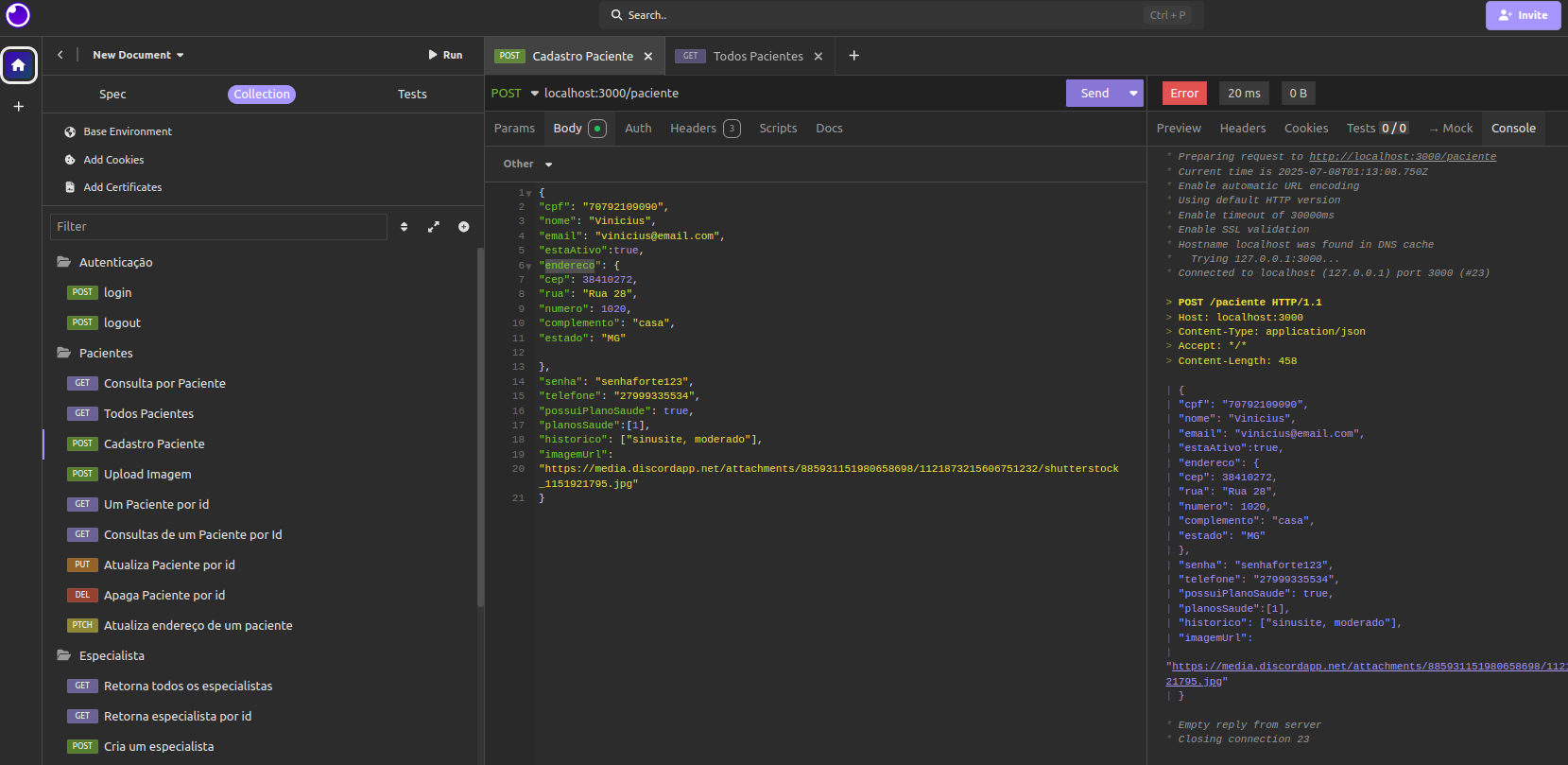Open the home workspace icon

point(19,65)
